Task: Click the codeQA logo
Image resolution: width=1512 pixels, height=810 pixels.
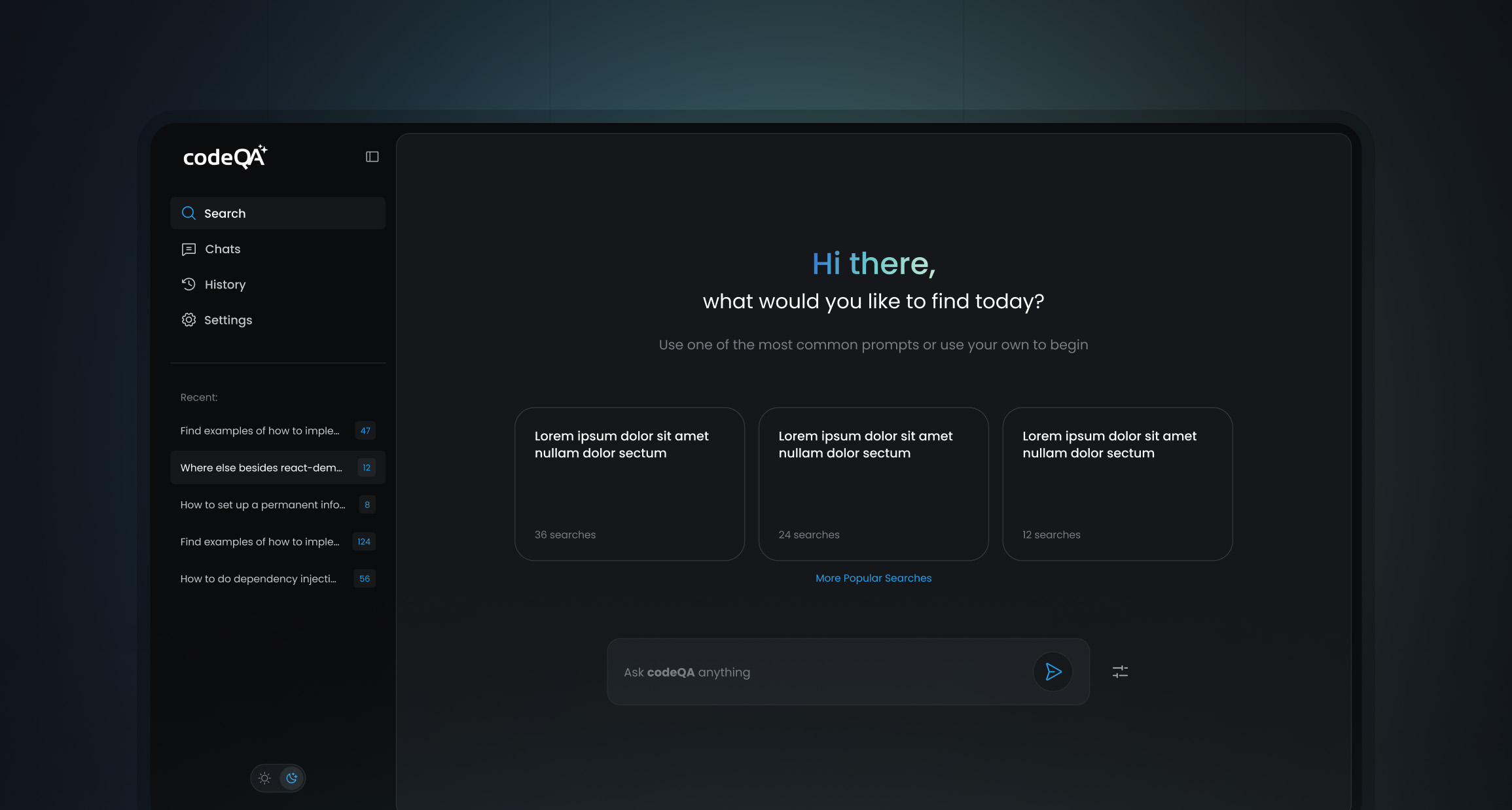Action: point(225,157)
